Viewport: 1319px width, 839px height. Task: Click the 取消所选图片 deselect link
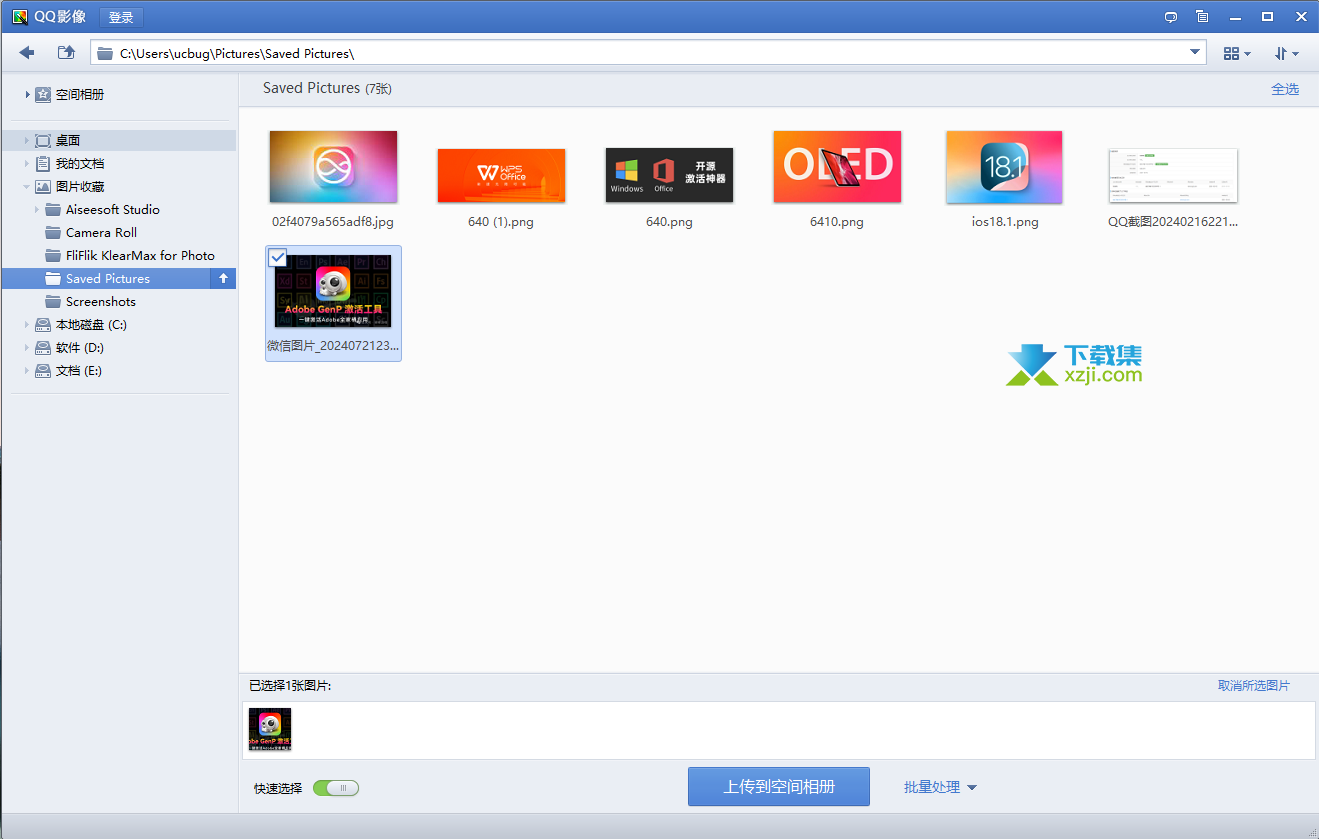click(x=1254, y=686)
